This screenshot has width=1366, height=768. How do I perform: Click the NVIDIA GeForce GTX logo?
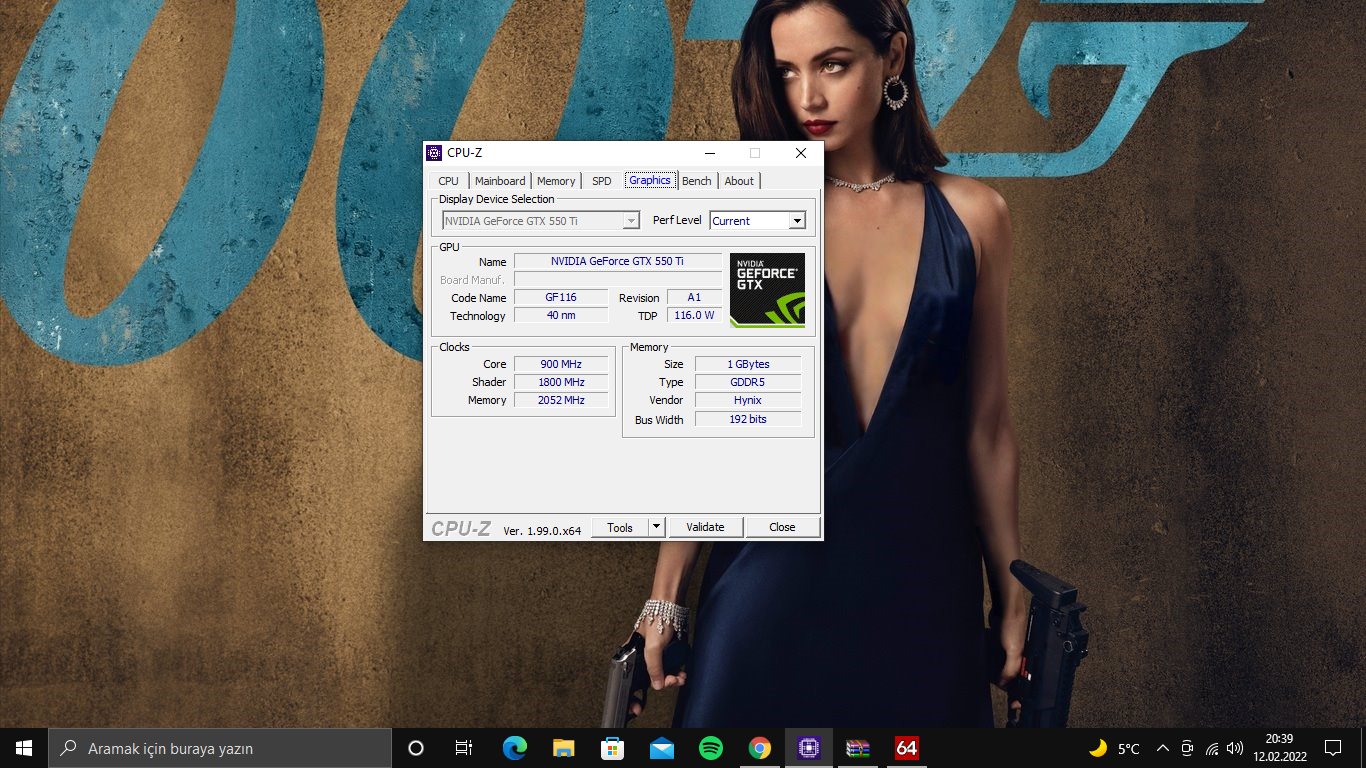pyautogui.click(x=767, y=290)
